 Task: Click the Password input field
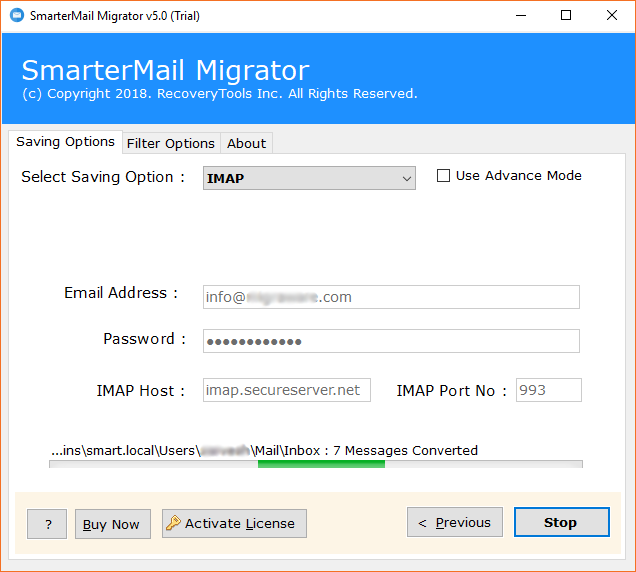pyautogui.click(x=391, y=341)
